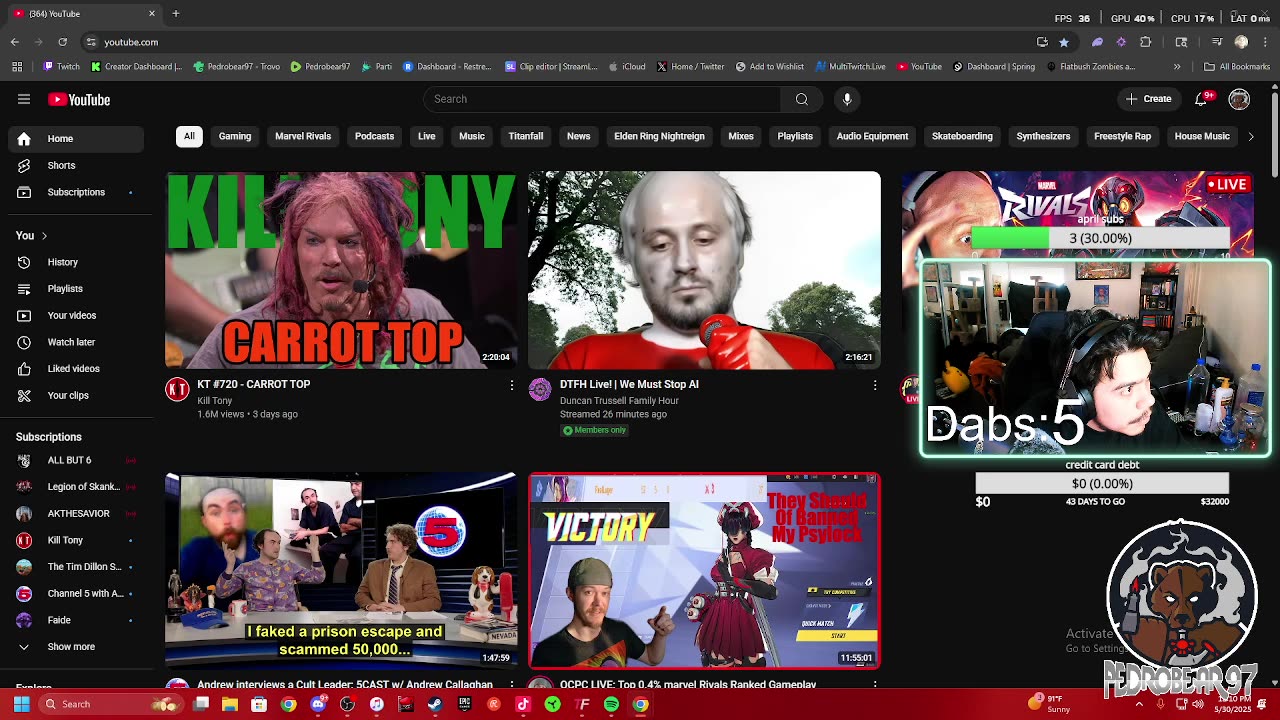Image resolution: width=1280 pixels, height=720 pixels.
Task: Select the All filter chip
Action: click(189, 136)
